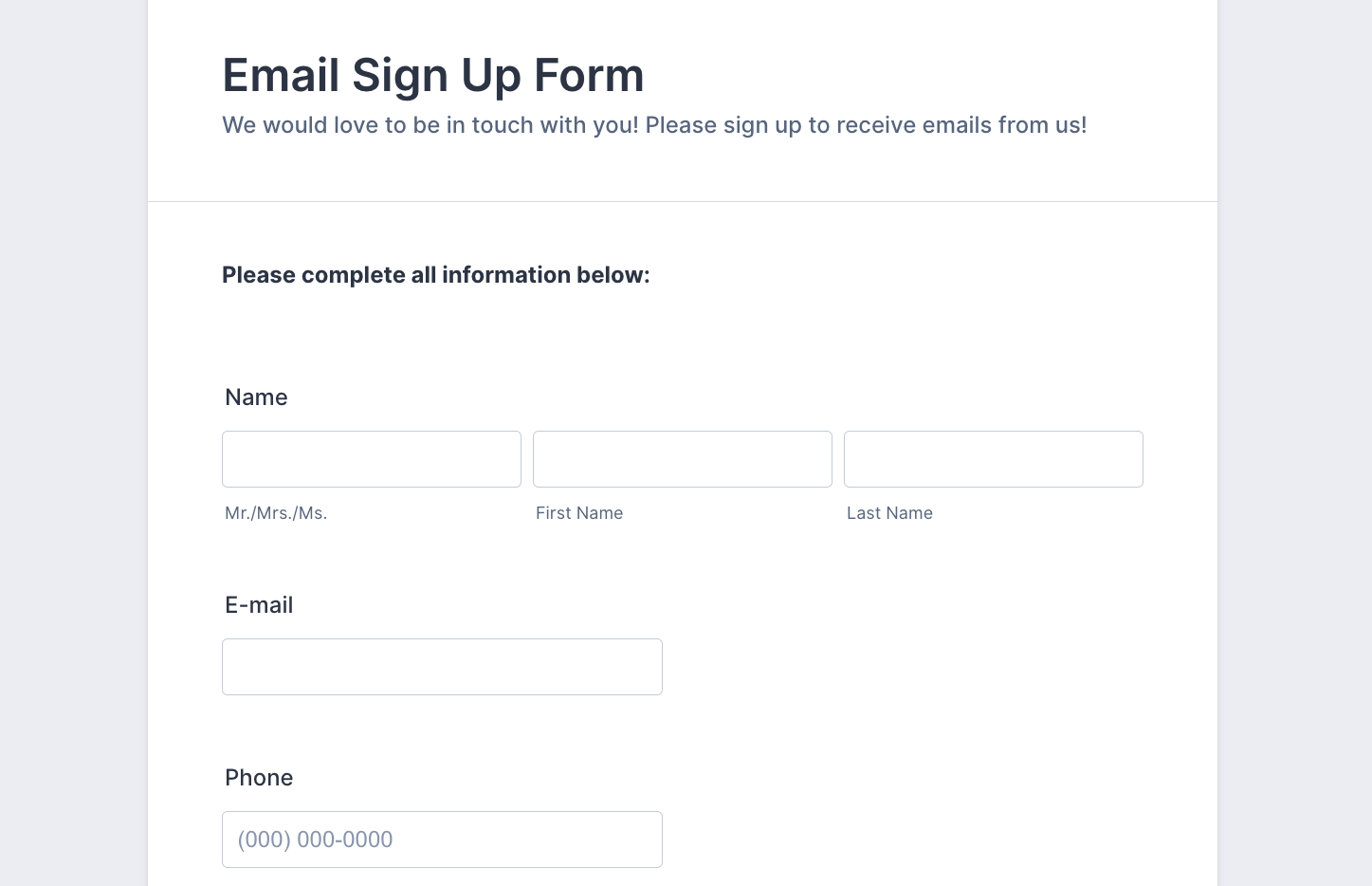Click the "First Name" sublabel text

point(579,513)
